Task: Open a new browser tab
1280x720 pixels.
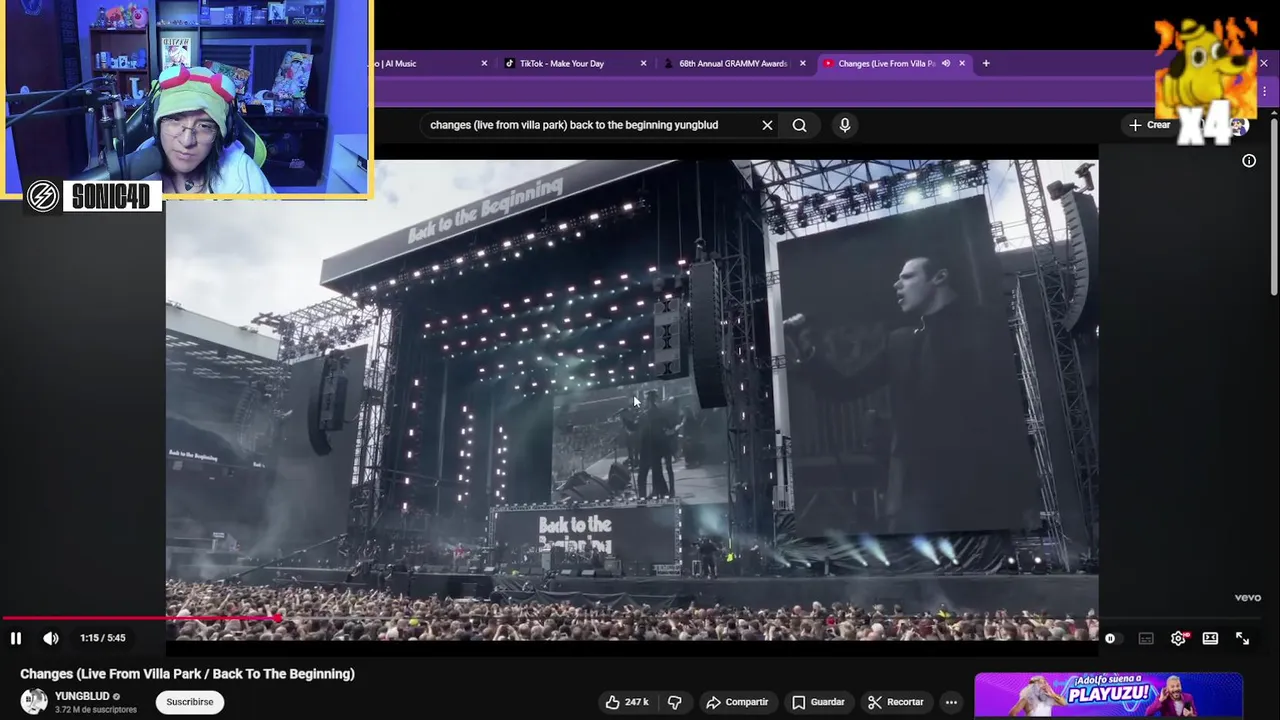Action: [986, 63]
